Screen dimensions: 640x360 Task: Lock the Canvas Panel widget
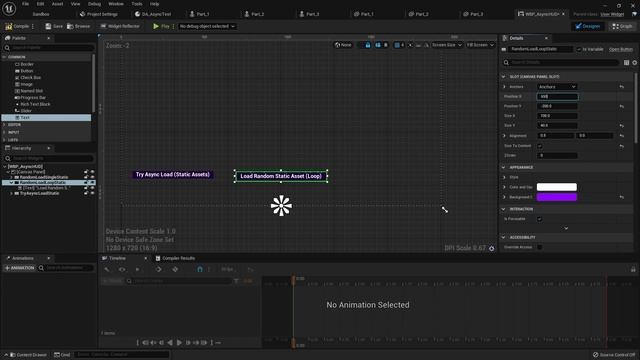tap(86, 172)
